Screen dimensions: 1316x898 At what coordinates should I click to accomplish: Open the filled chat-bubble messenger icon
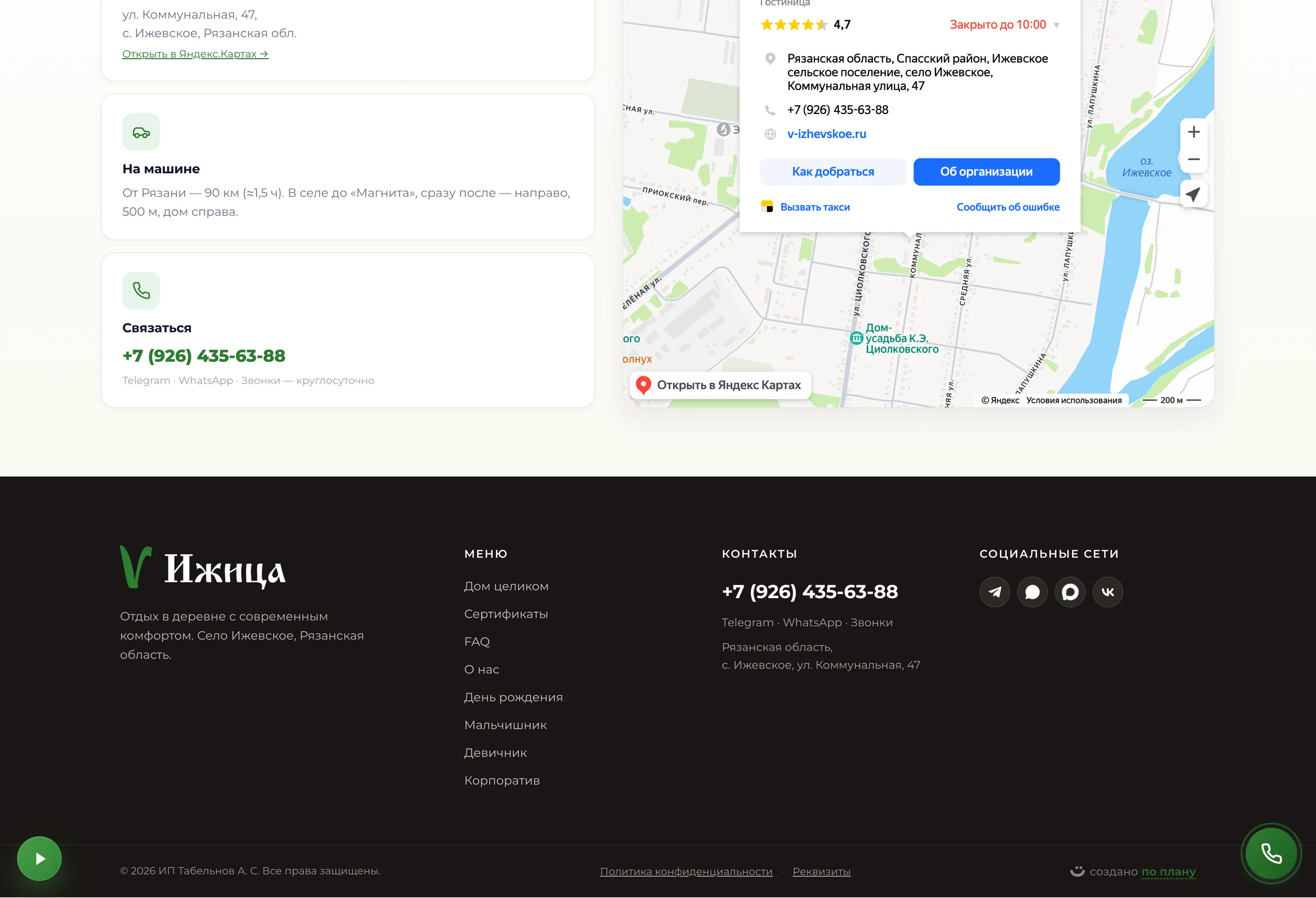[1033, 592]
